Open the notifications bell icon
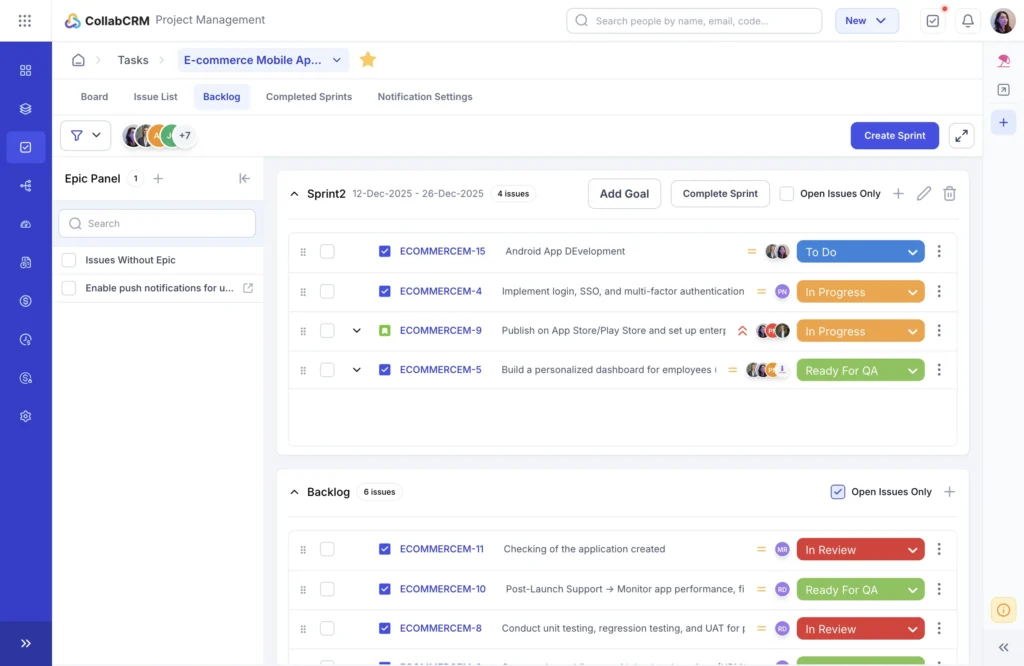Viewport: 1024px width, 666px height. click(967, 20)
